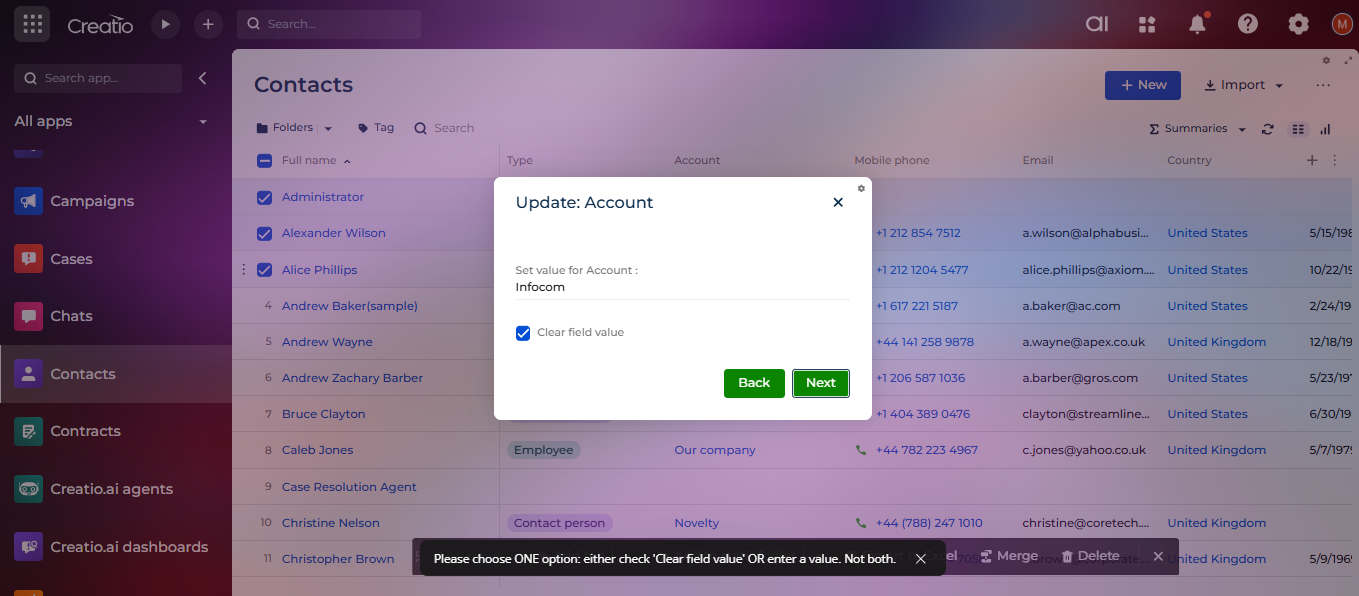Viewport: 1359px width, 596px height.
Task: Click the Set value for Account field
Action: tap(680, 287)
